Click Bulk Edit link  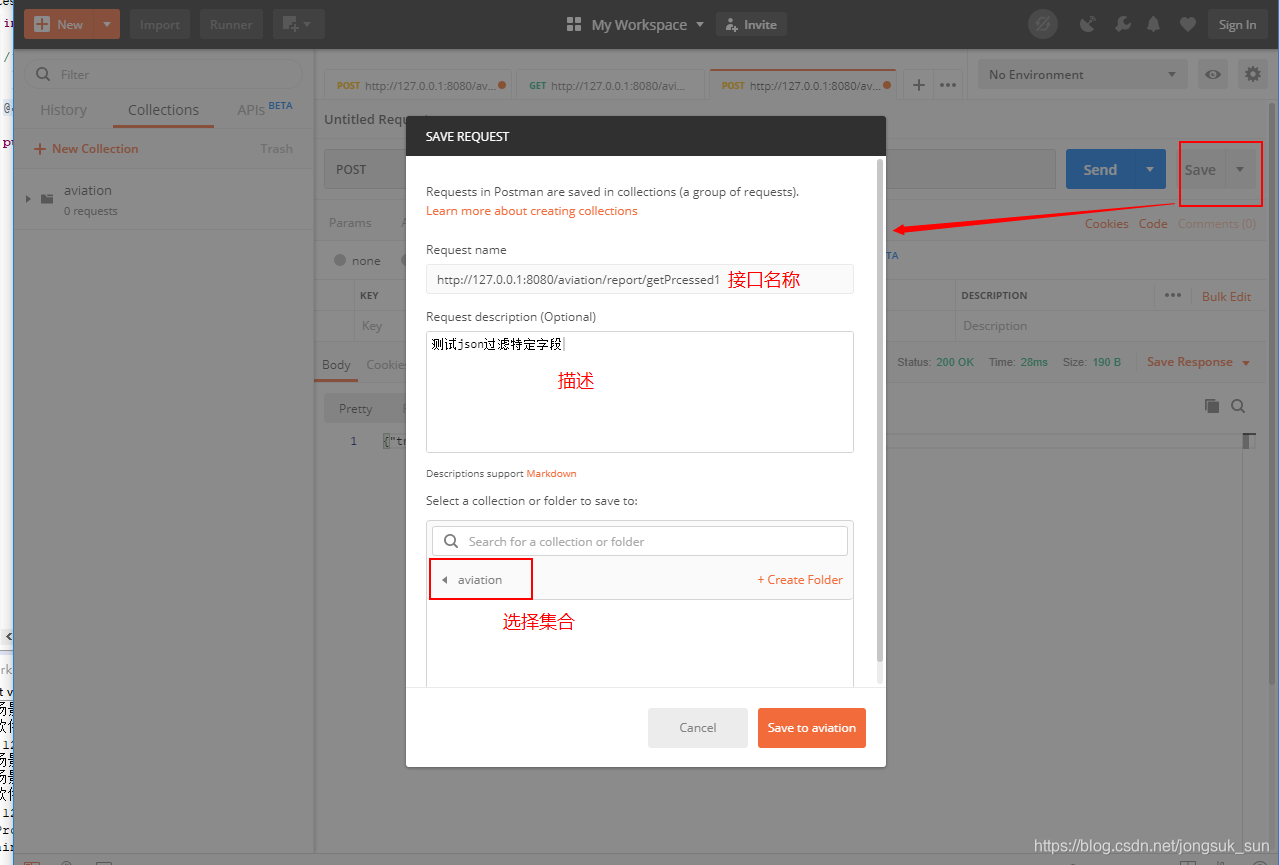tap(1226, 296)
